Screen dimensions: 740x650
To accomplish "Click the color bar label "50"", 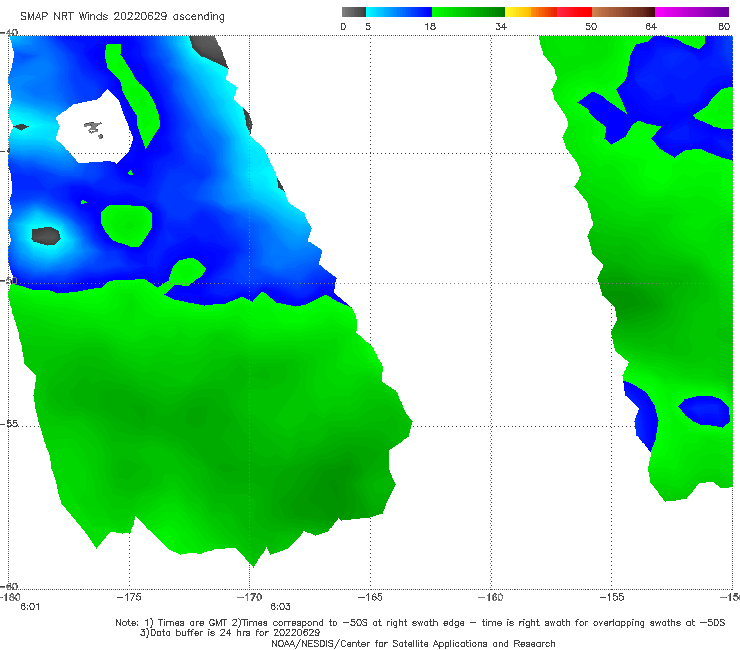I will tap(591, 26).
